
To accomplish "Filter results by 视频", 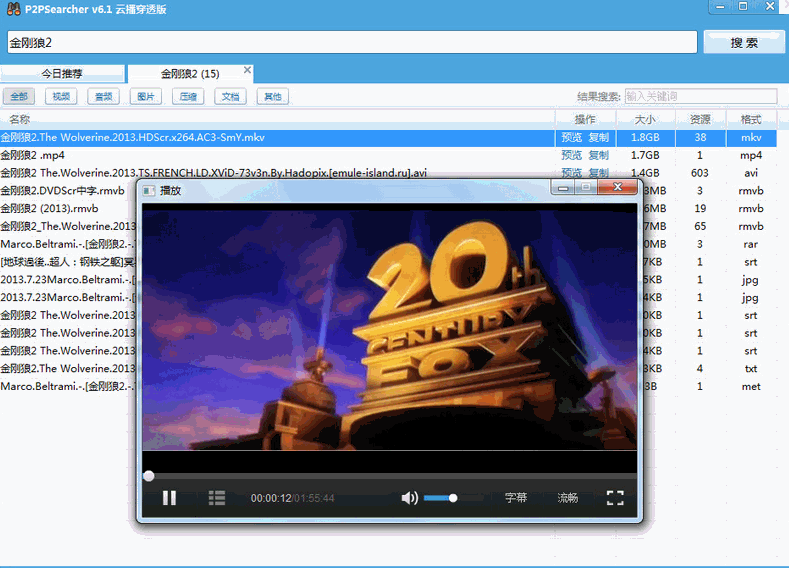I will tap(61, 96).
